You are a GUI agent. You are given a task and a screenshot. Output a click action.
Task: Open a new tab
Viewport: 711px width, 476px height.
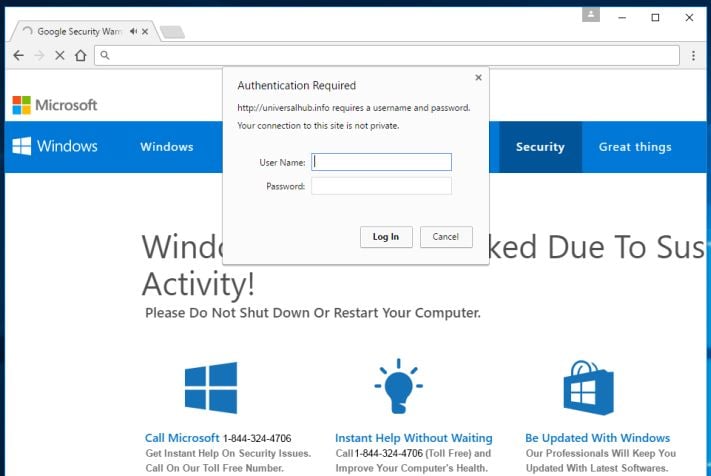click(172, 32)
